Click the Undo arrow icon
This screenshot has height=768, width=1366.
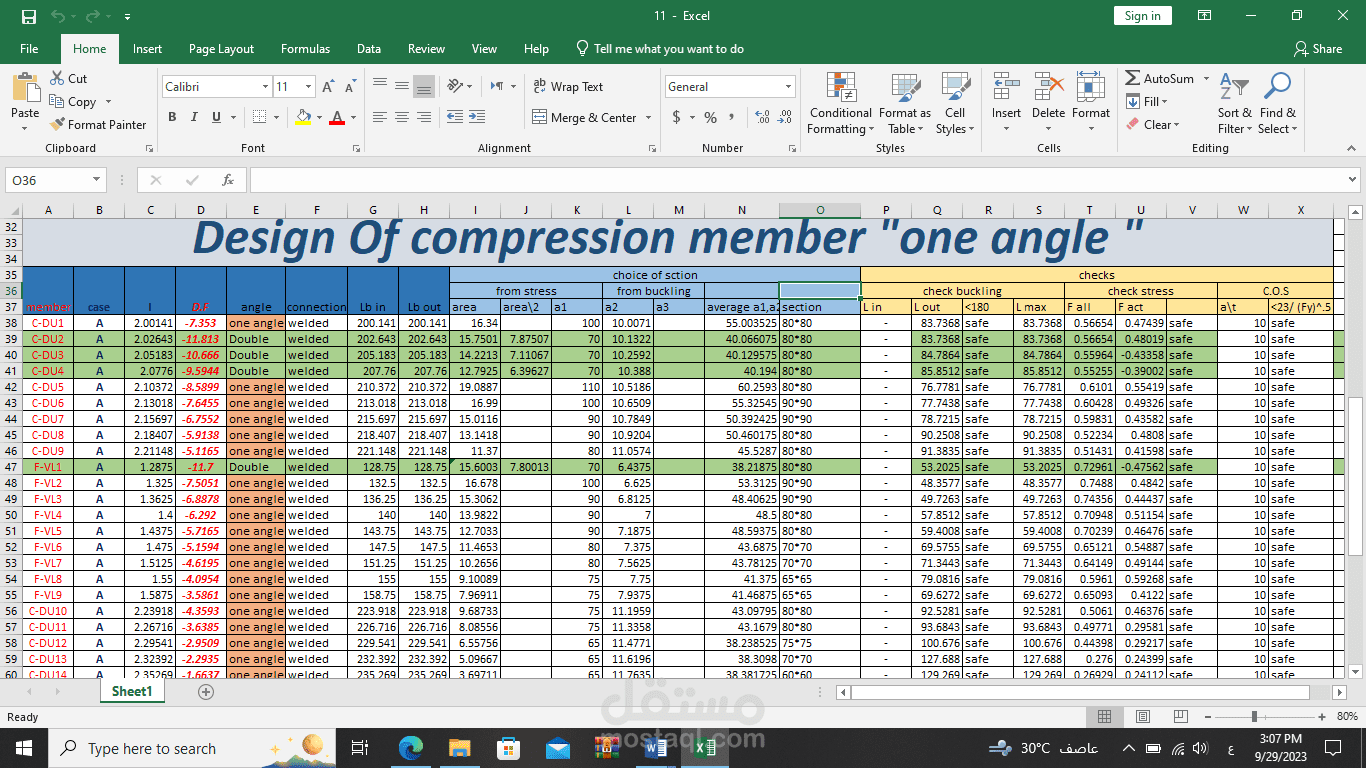click(58, 16)
